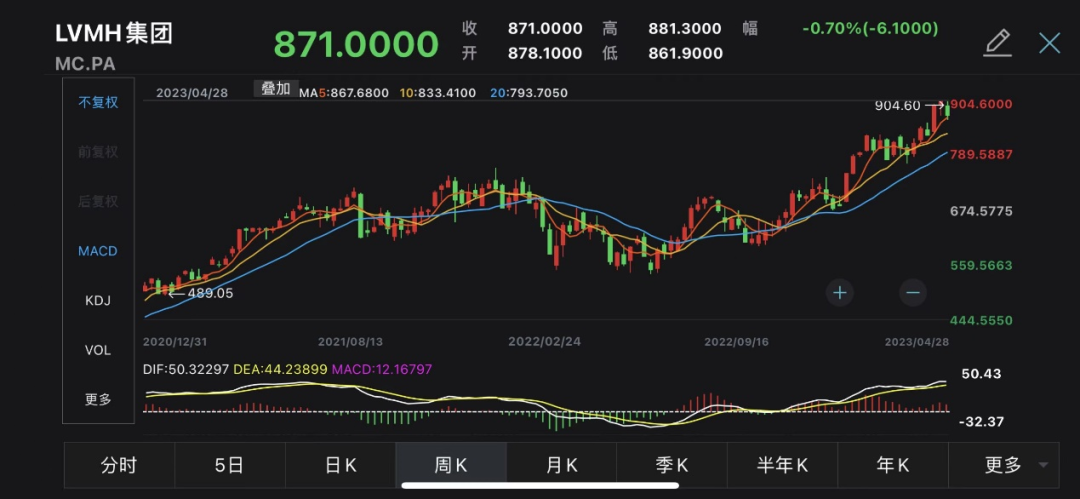Tap the MACD:12.16797 value

point(384,369)
